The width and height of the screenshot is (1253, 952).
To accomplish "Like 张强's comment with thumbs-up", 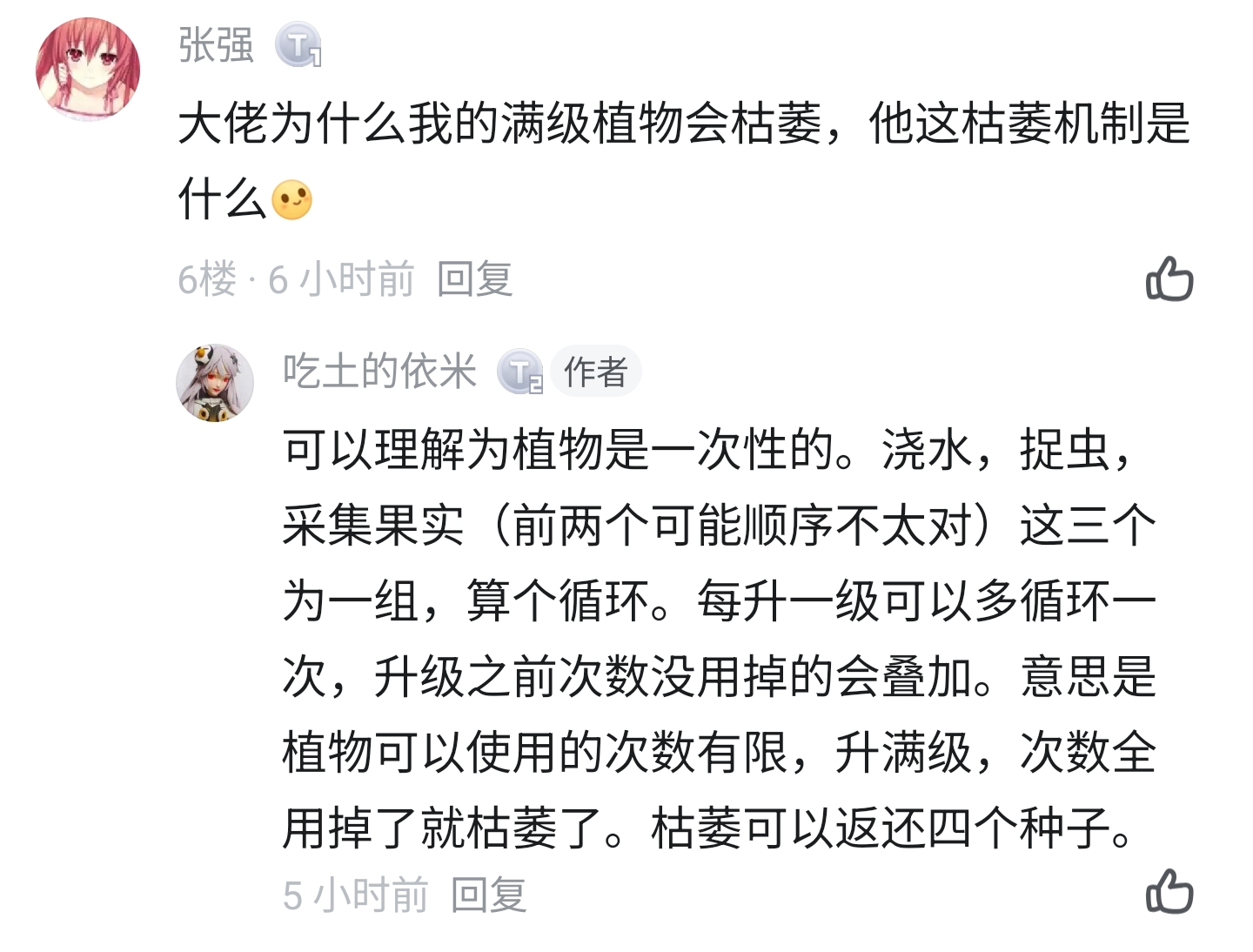I will click(1169, 279).
